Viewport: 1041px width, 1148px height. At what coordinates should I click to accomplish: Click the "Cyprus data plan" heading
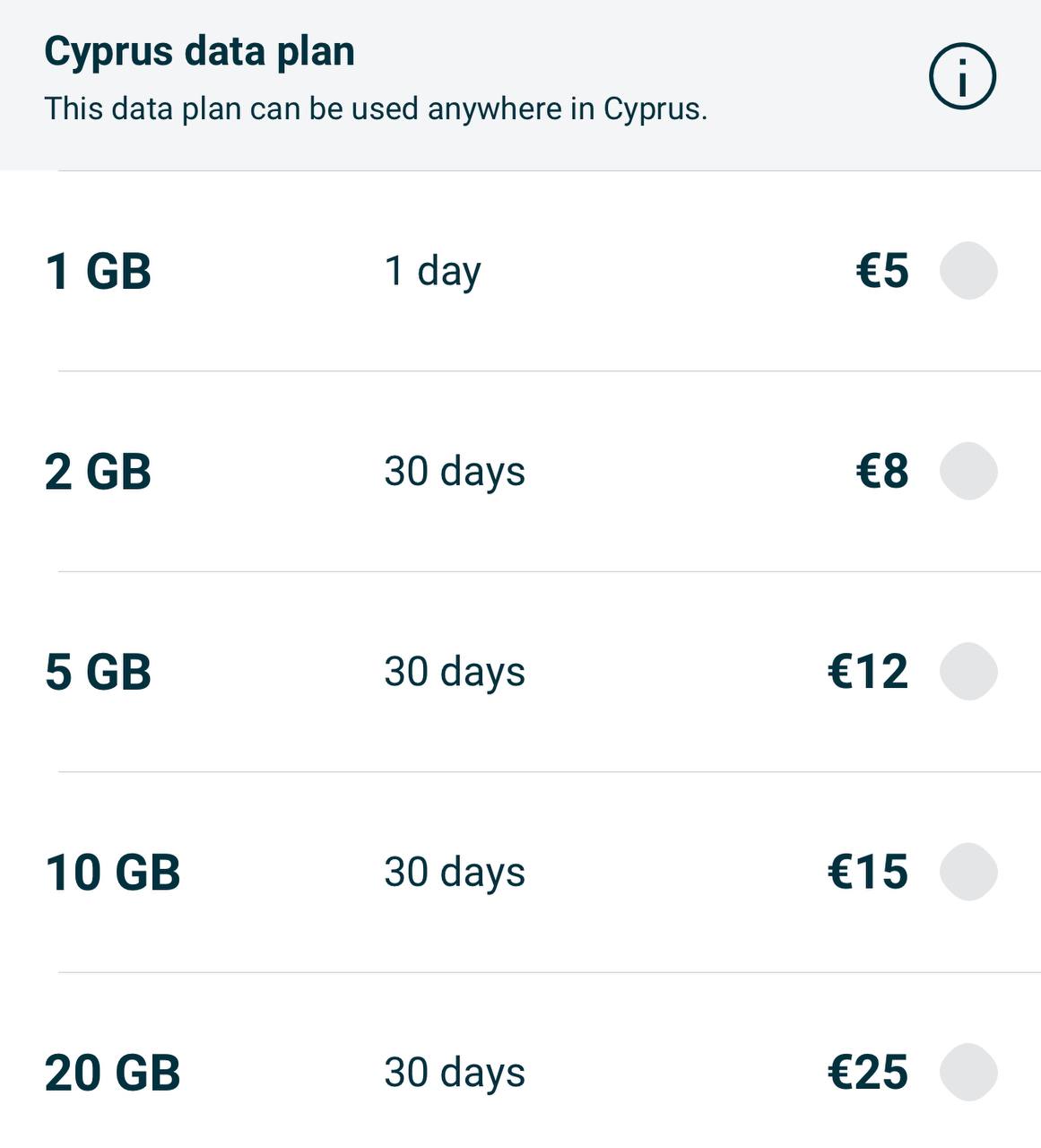[x=199, y=51]
